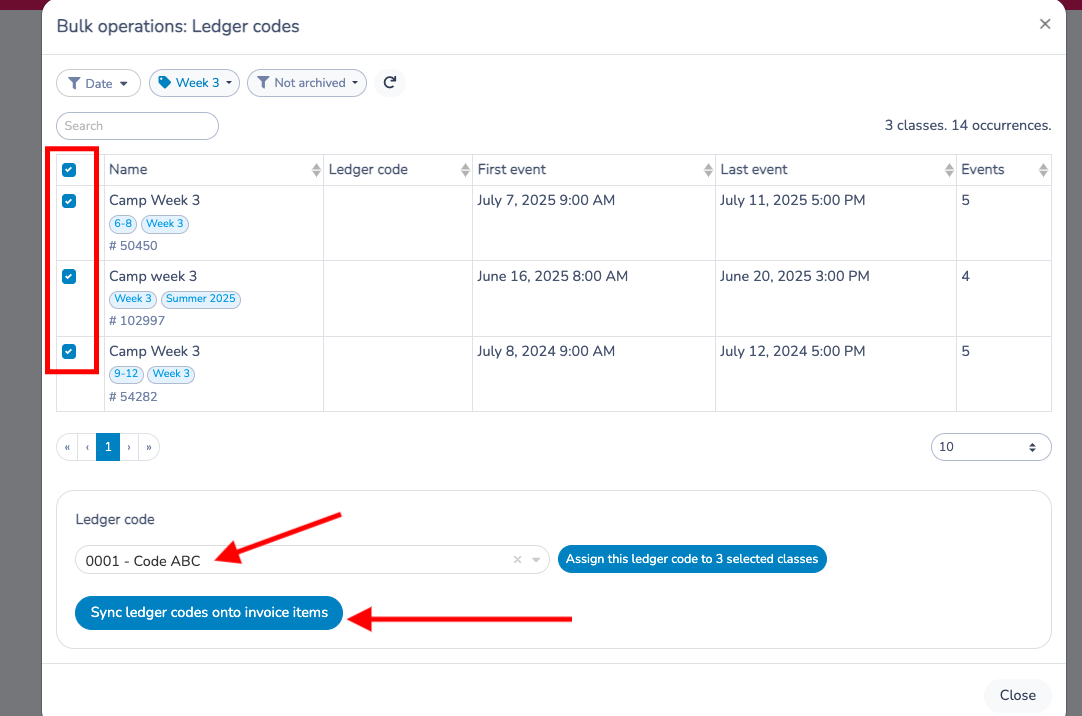This screenshot has height=716, width=1082.
Task: Sort by First event column arrows
Action: click(709, 170)
